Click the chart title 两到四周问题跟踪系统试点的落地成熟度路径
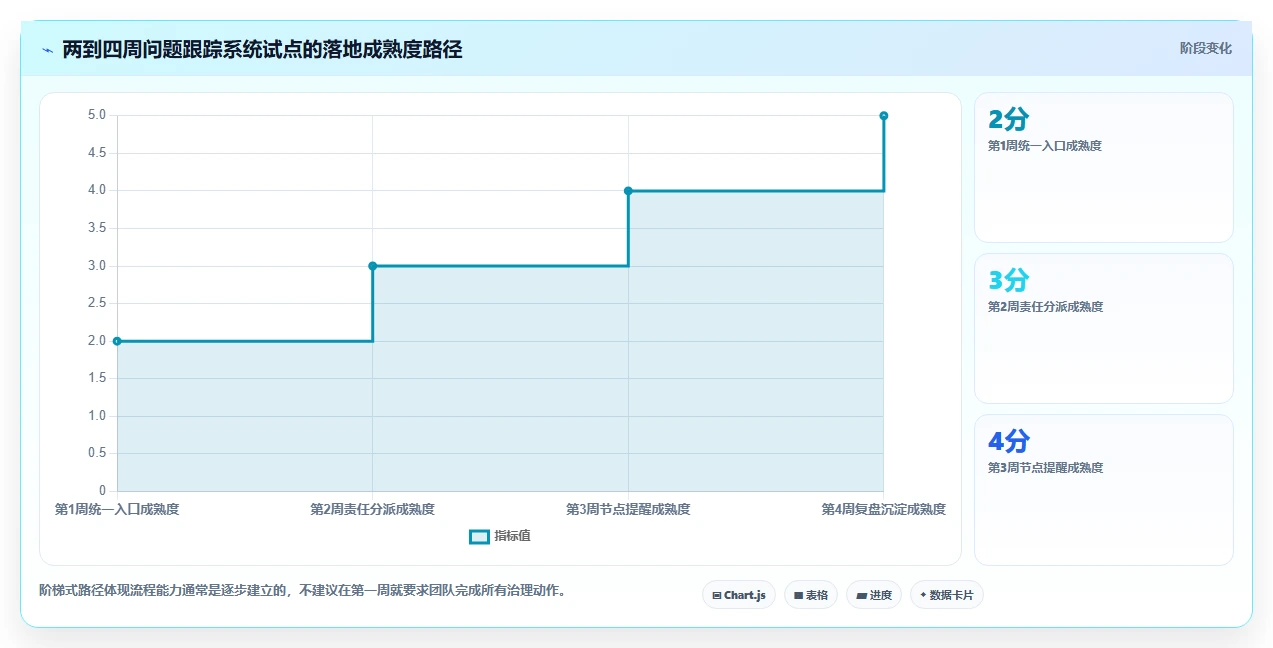This screenshot has width=1273, height=648. tap(262, 50)
